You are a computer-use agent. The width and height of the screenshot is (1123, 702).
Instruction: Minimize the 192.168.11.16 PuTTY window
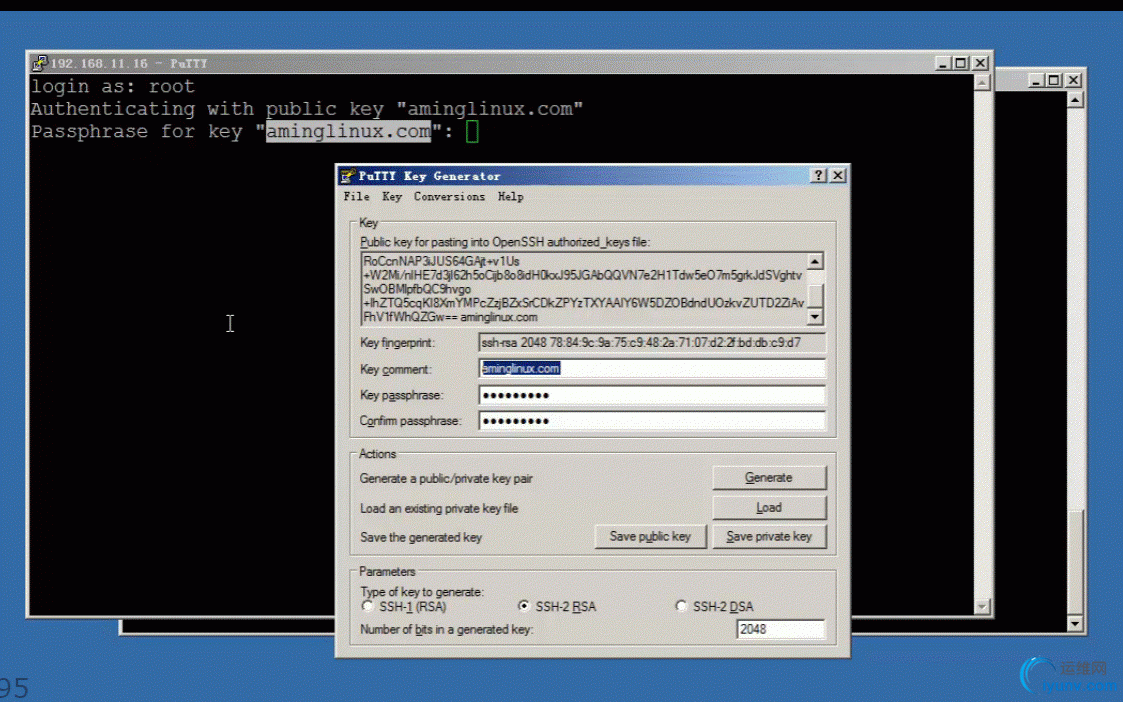click(x=943, y=63)
